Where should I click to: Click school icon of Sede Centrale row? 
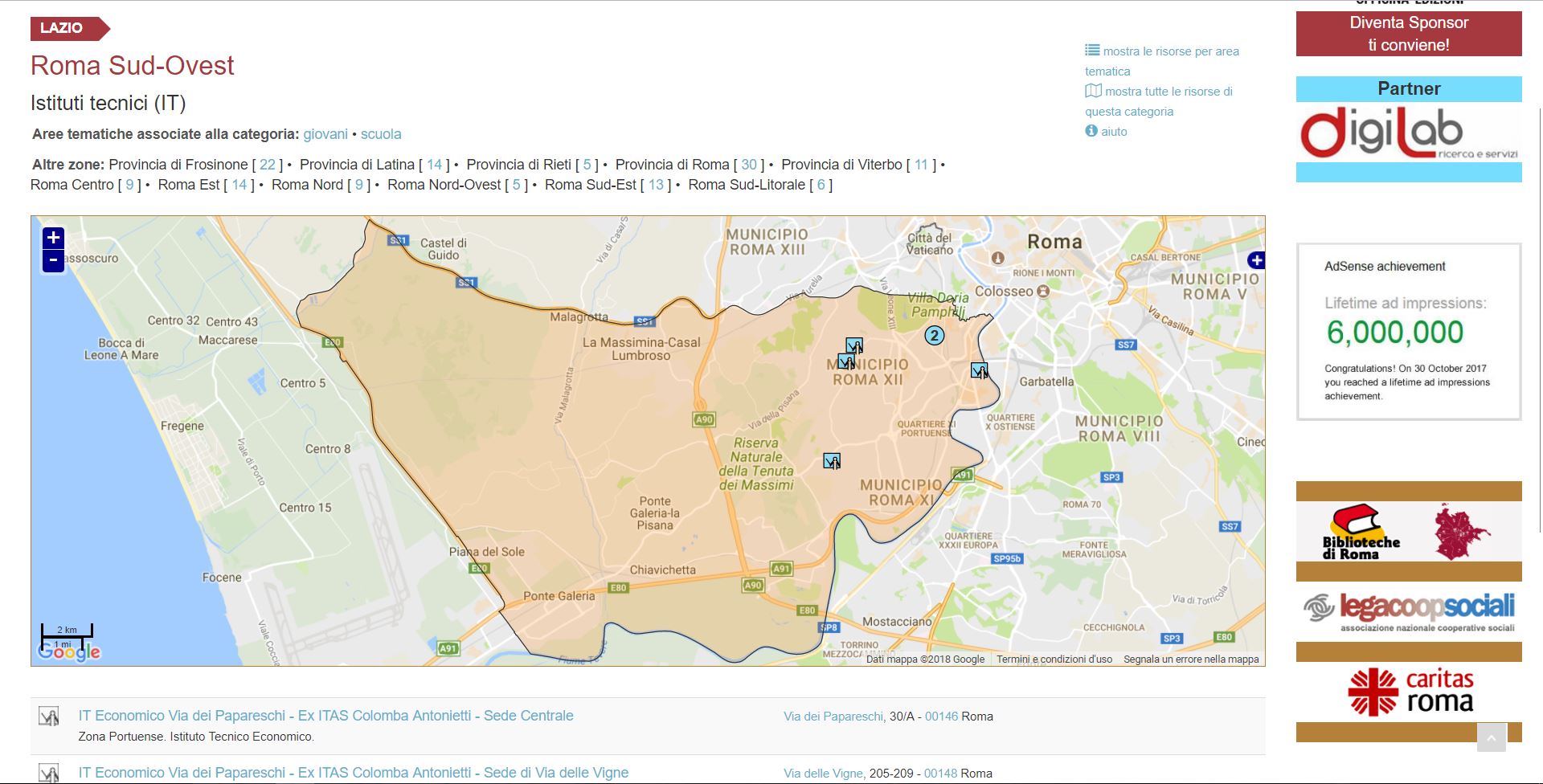(49, 716)
